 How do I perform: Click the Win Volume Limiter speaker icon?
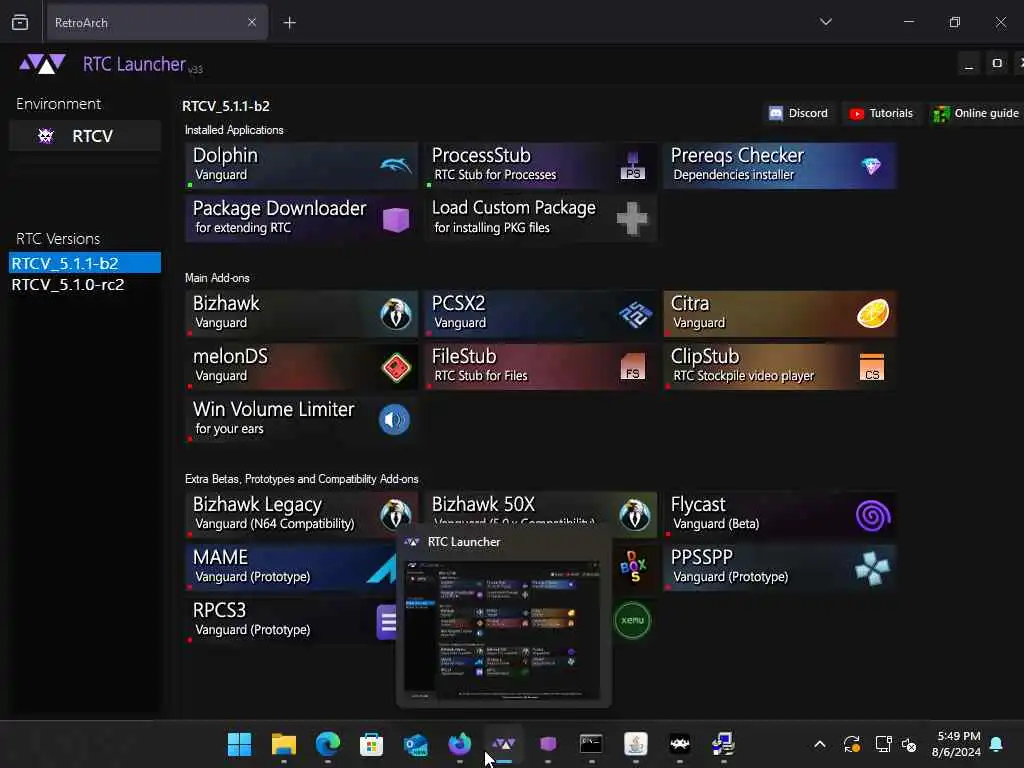tap(394, 420)
